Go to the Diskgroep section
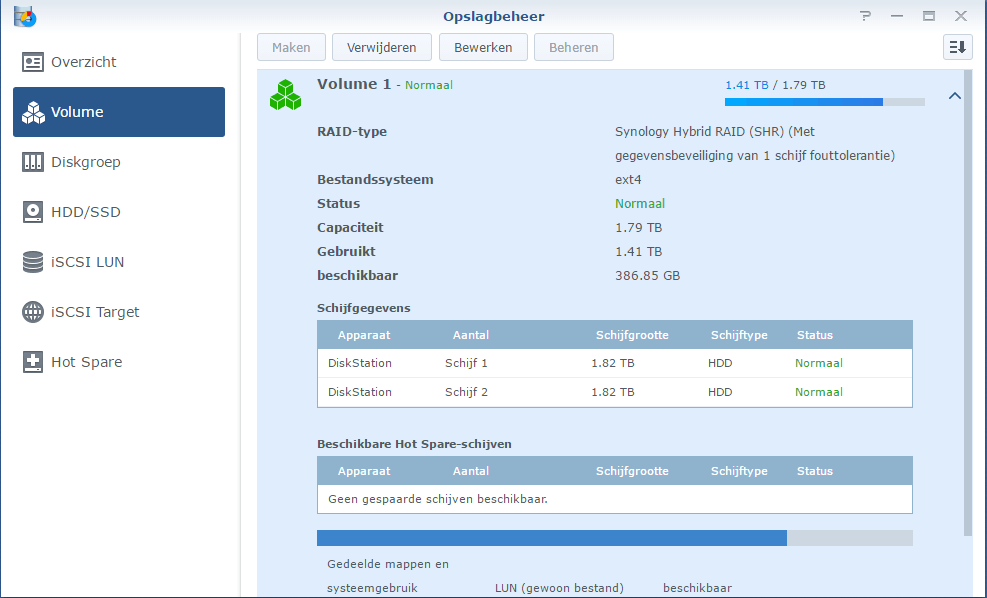Image resolution: width=987 pixels, height=598 pixels. 119,162
